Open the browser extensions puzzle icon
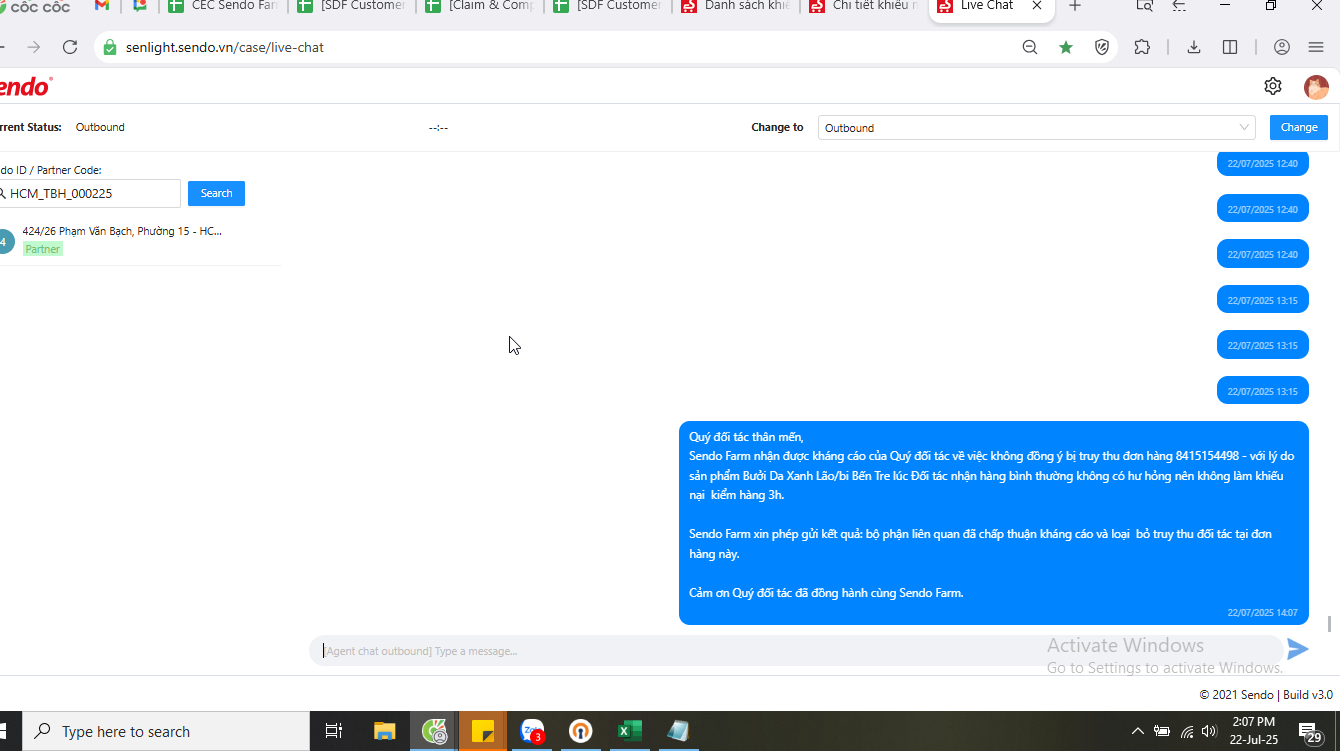 1142,47
